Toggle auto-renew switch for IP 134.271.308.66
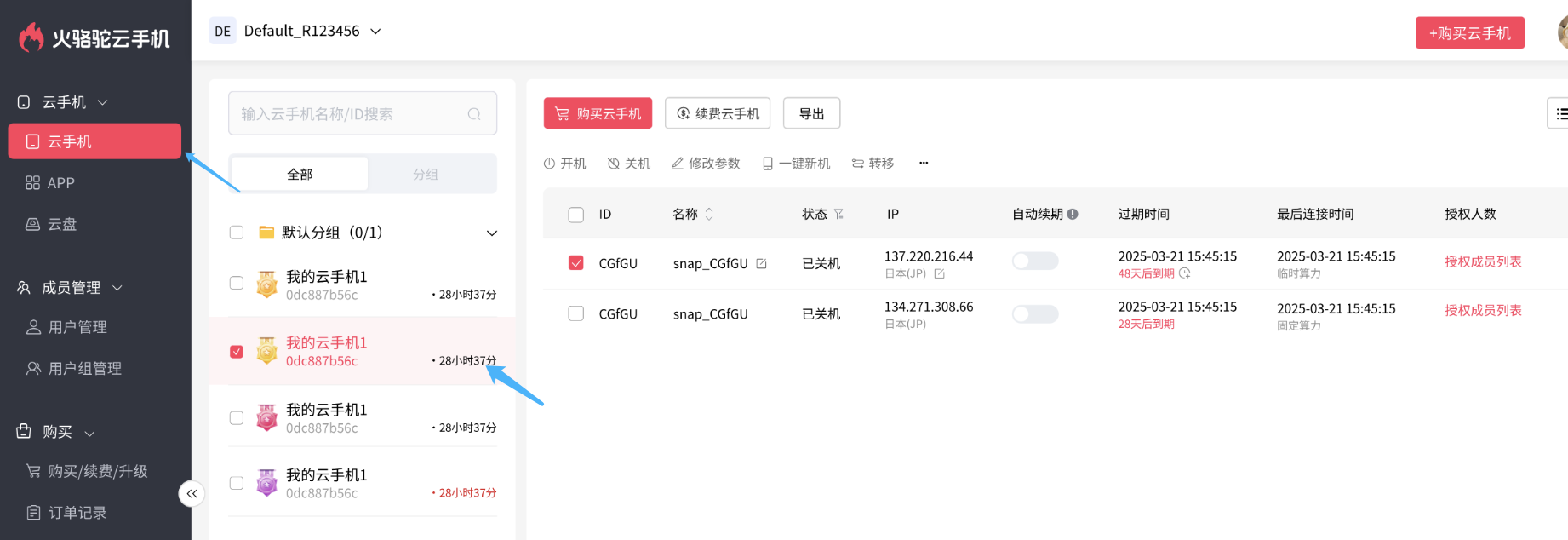The height and width of the screenshot is (540, 1568). pos(1034,314)
